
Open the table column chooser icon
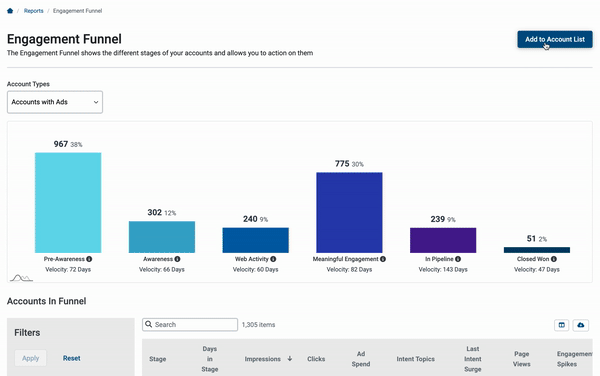pos(562,325)
